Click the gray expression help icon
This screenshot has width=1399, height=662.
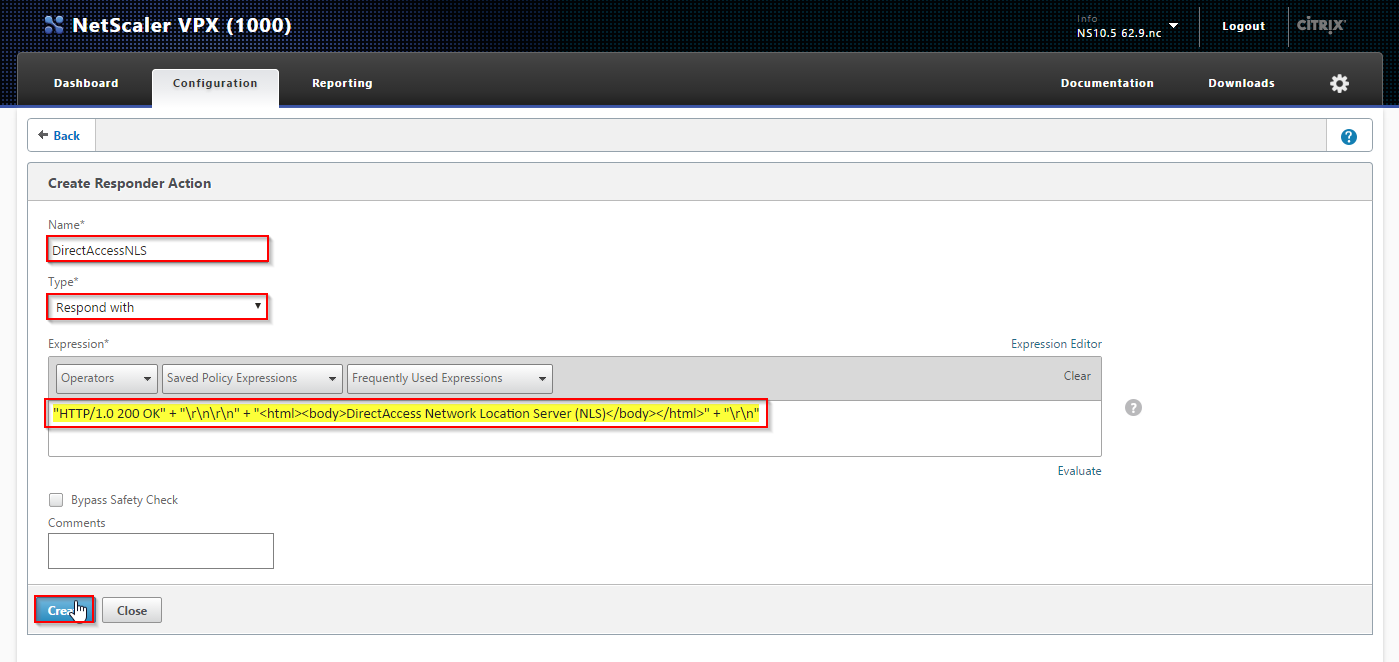pyautogui.click(x=1133, y=408)
